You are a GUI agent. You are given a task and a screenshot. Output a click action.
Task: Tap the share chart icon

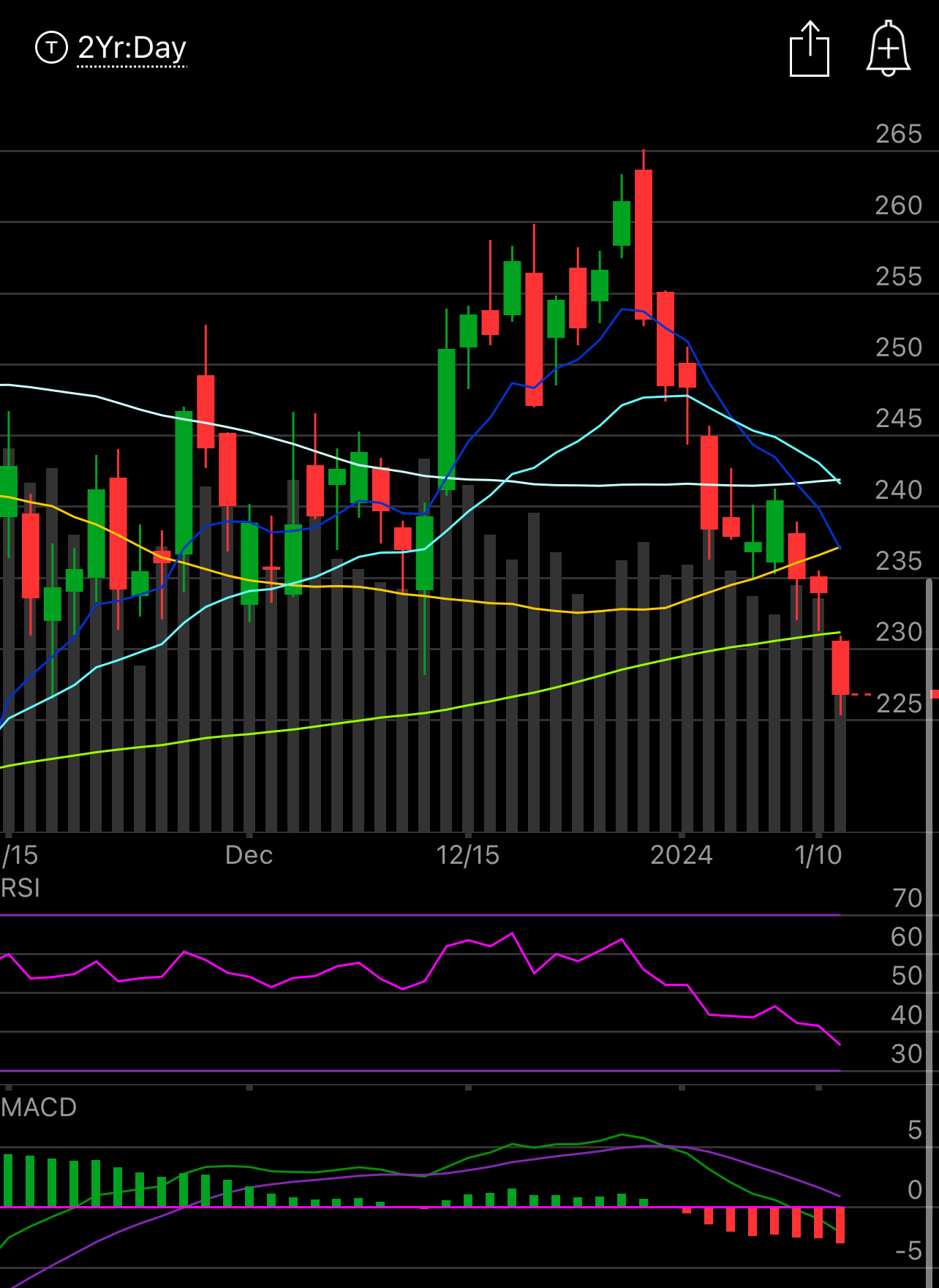point(810,49)
